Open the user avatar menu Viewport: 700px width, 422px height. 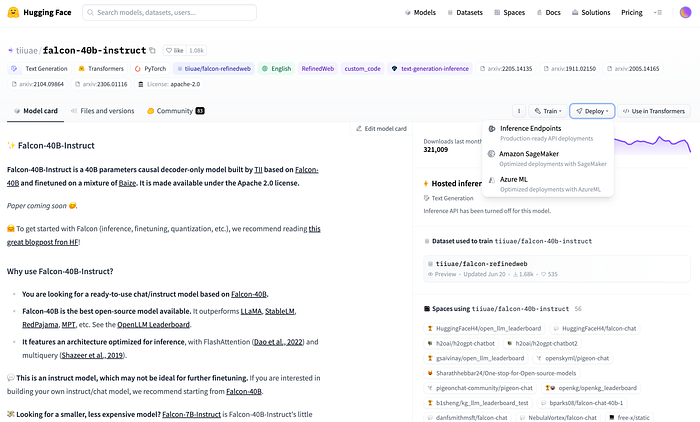coord(685,13)
